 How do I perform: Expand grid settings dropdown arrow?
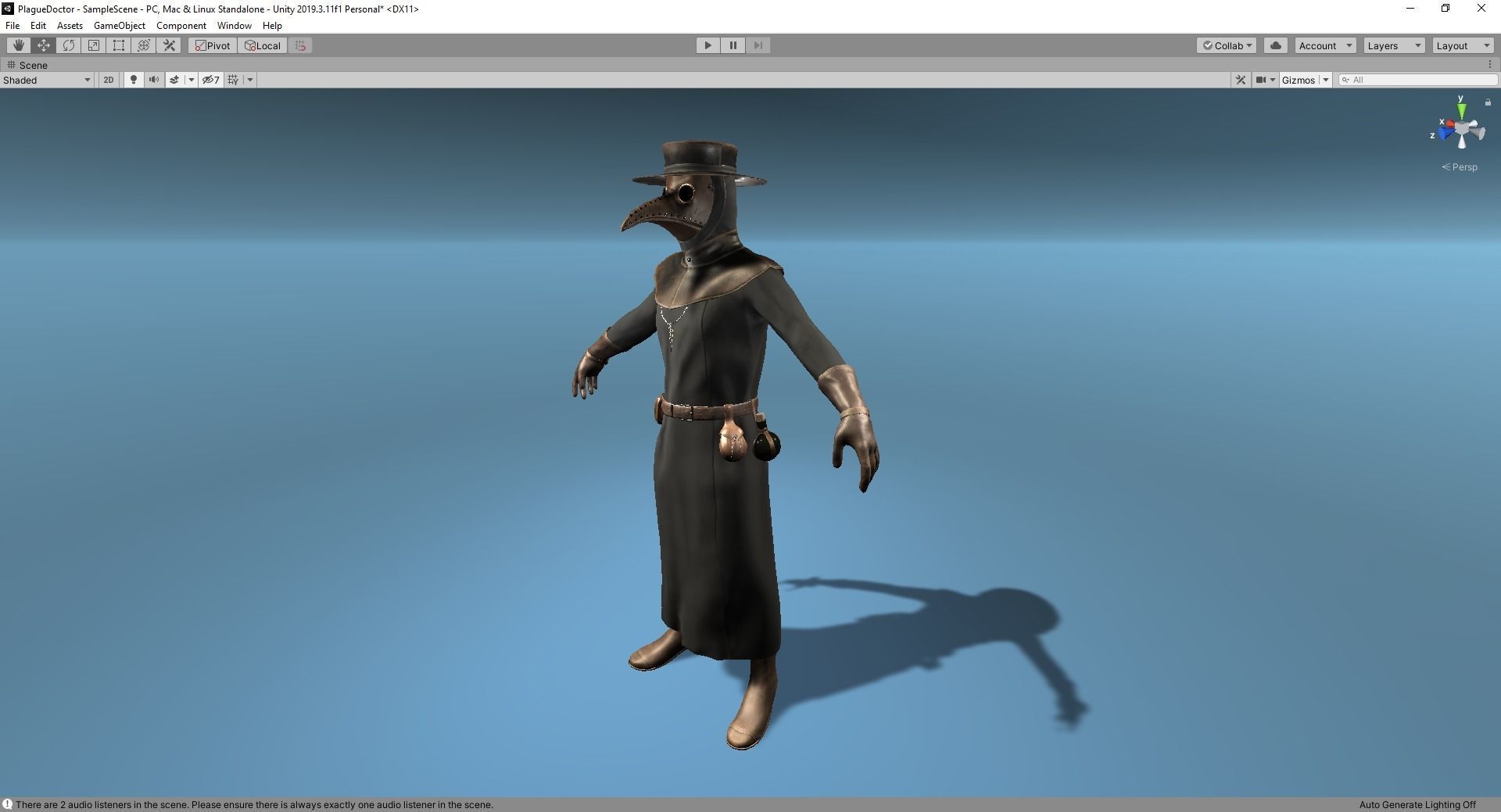tap(250, 80)
